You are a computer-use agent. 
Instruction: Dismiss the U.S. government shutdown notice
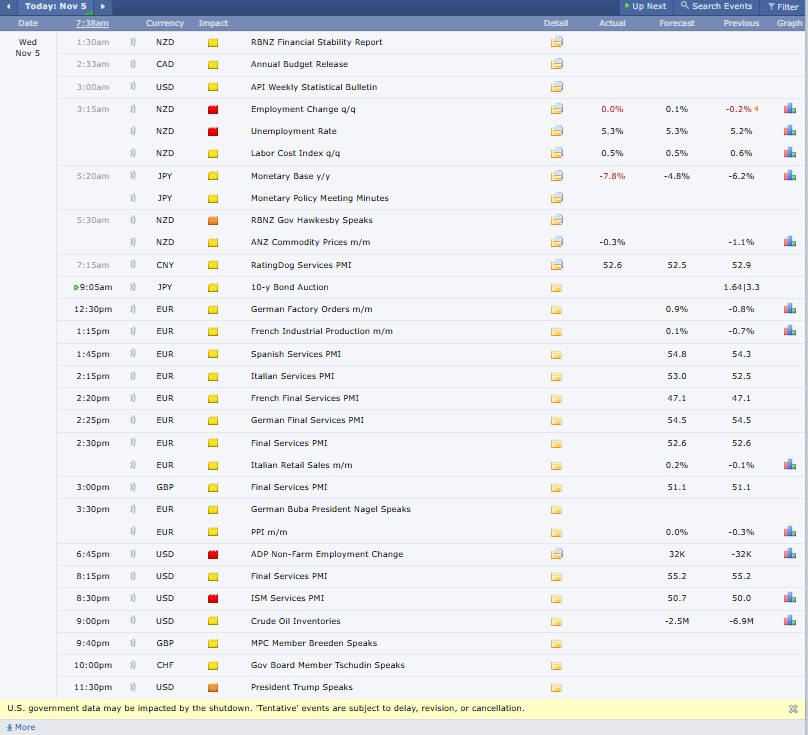click(793, 709)
